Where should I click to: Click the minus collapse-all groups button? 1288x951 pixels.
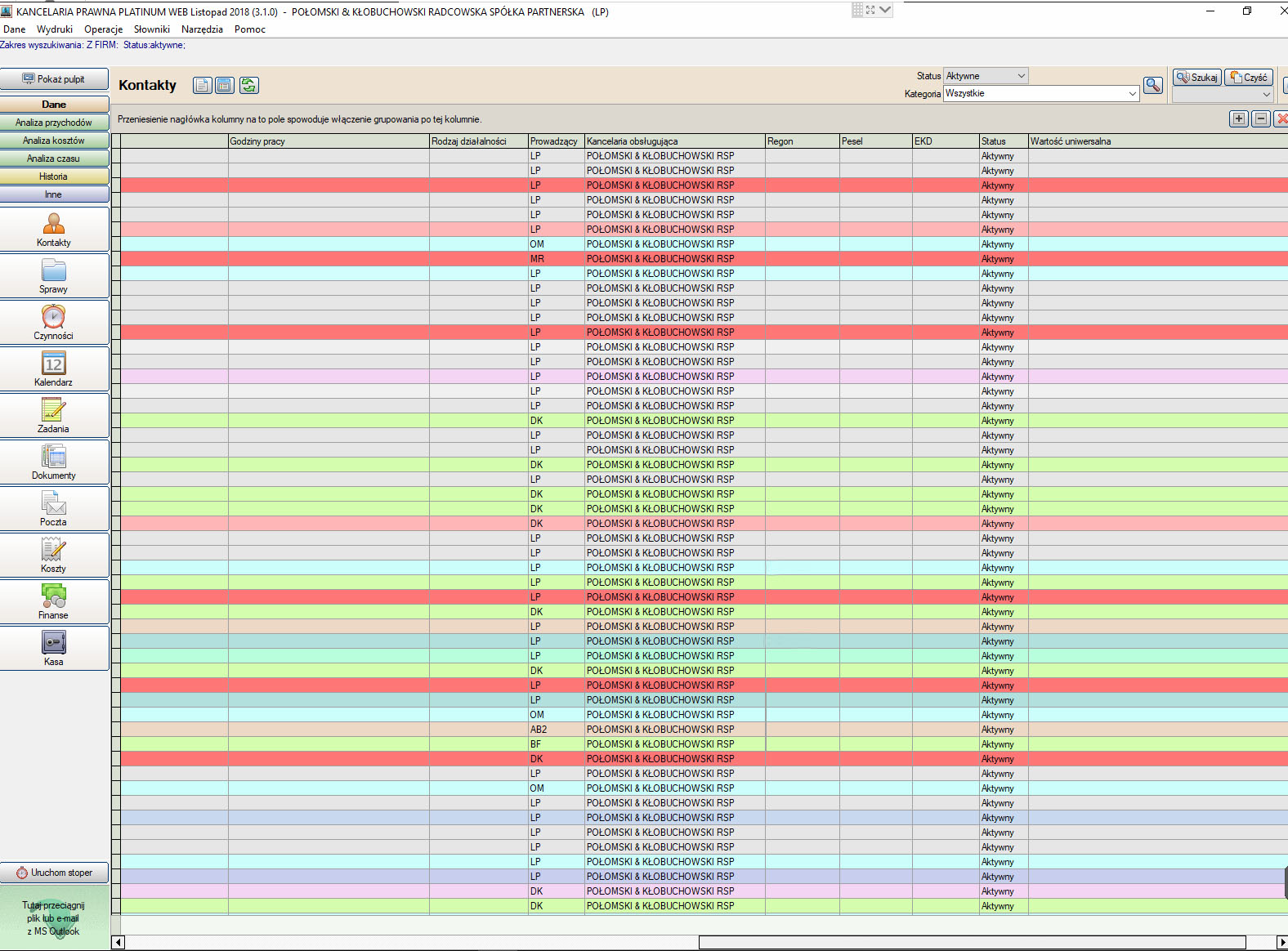click(x=1260, y=118)
